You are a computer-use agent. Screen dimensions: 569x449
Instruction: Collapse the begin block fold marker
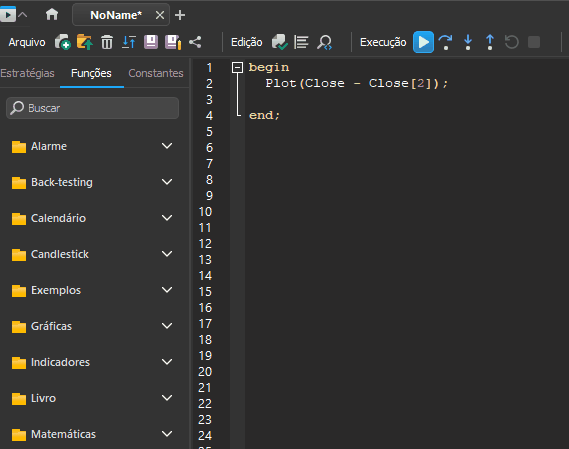click(237, 67)
